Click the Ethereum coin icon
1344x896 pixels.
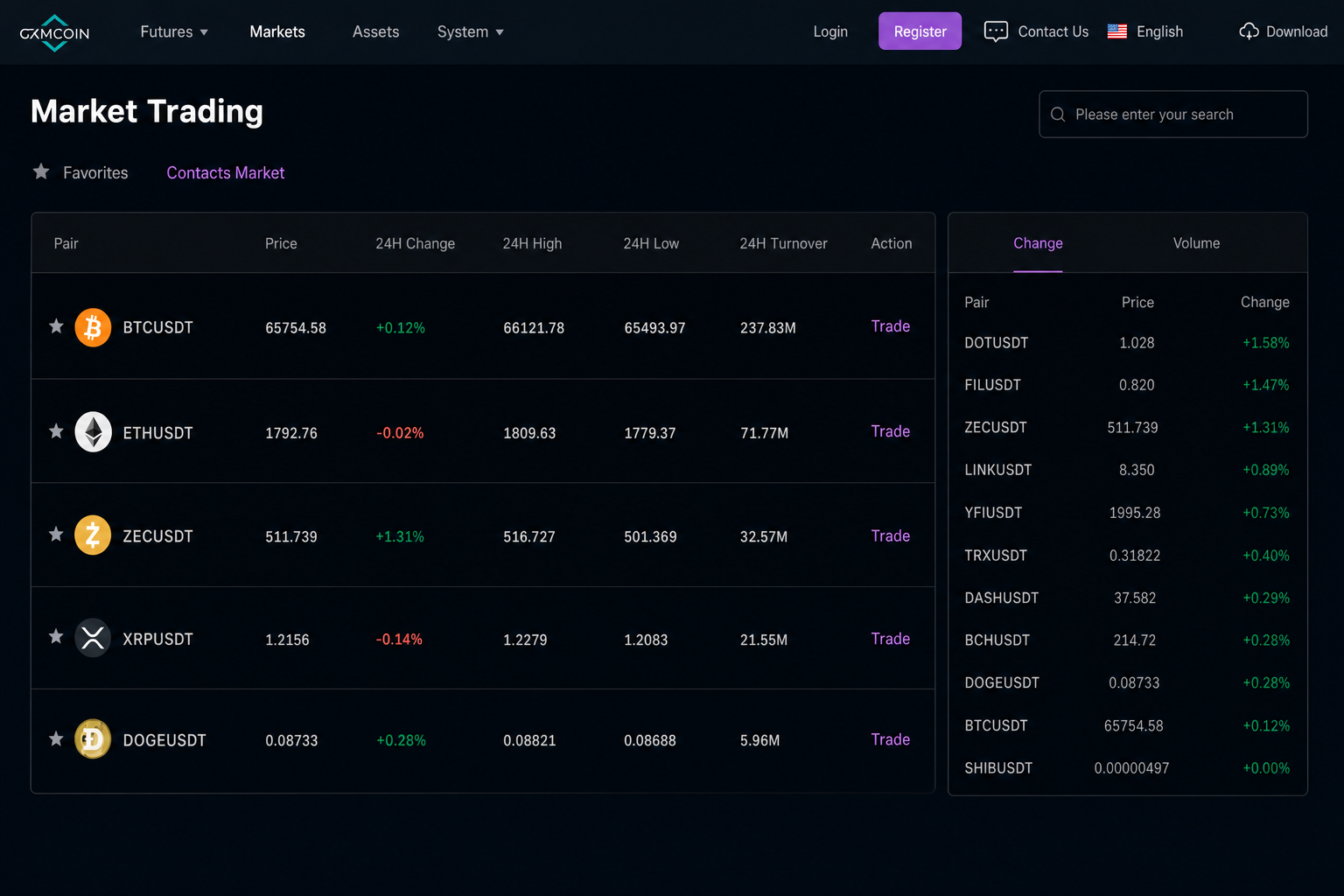[x=93, y=432]
